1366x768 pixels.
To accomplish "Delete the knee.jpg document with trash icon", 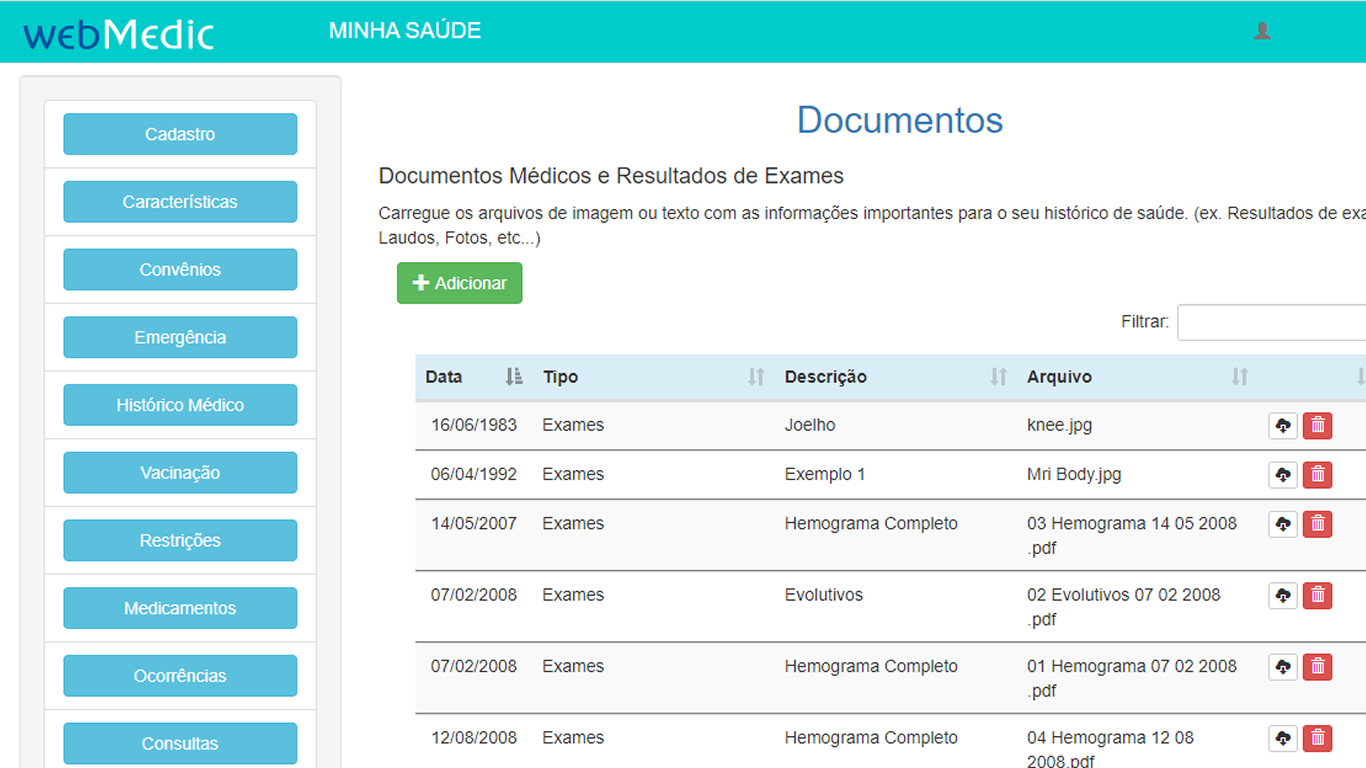I will (1317, 425).
